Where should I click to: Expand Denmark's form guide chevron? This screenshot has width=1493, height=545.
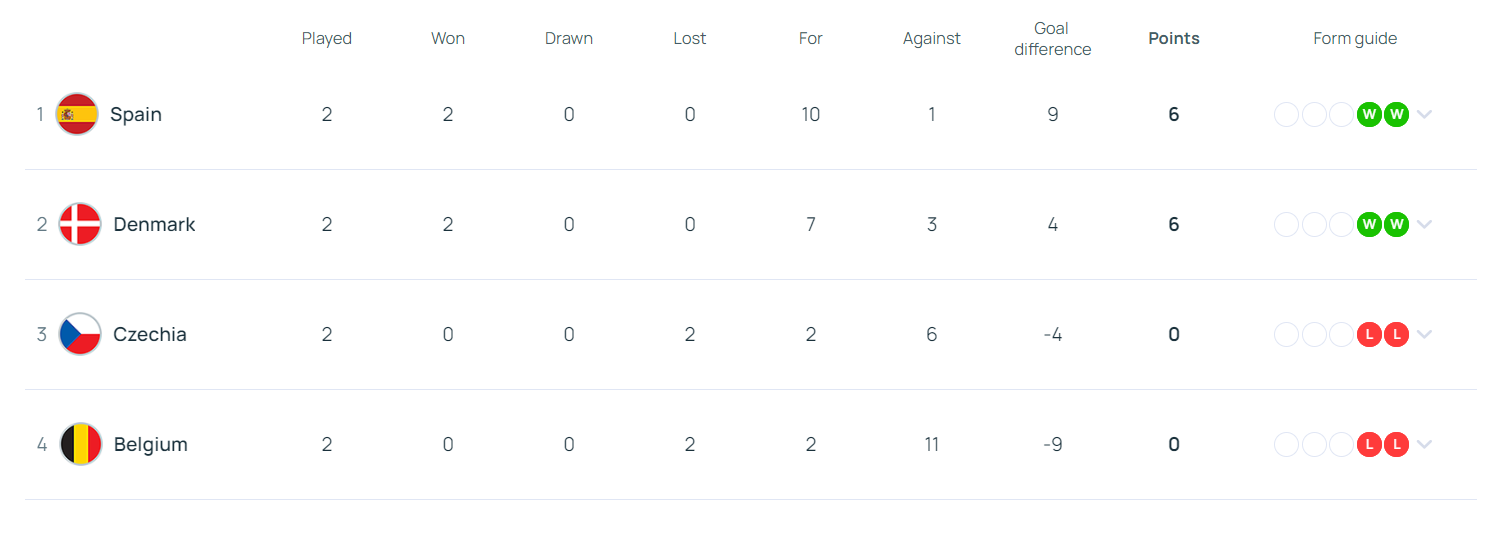[x=1425, y=224]
